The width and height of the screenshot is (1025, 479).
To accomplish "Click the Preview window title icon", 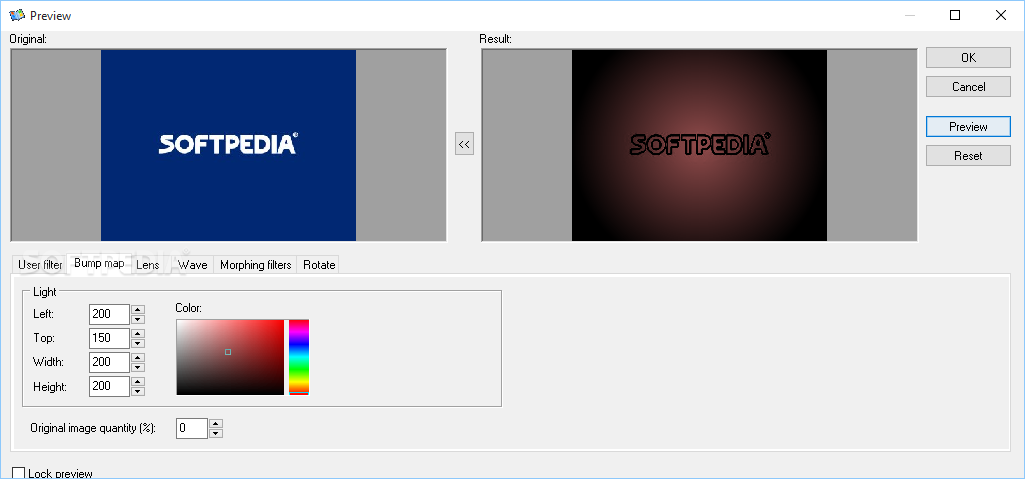I will [16, 15].
